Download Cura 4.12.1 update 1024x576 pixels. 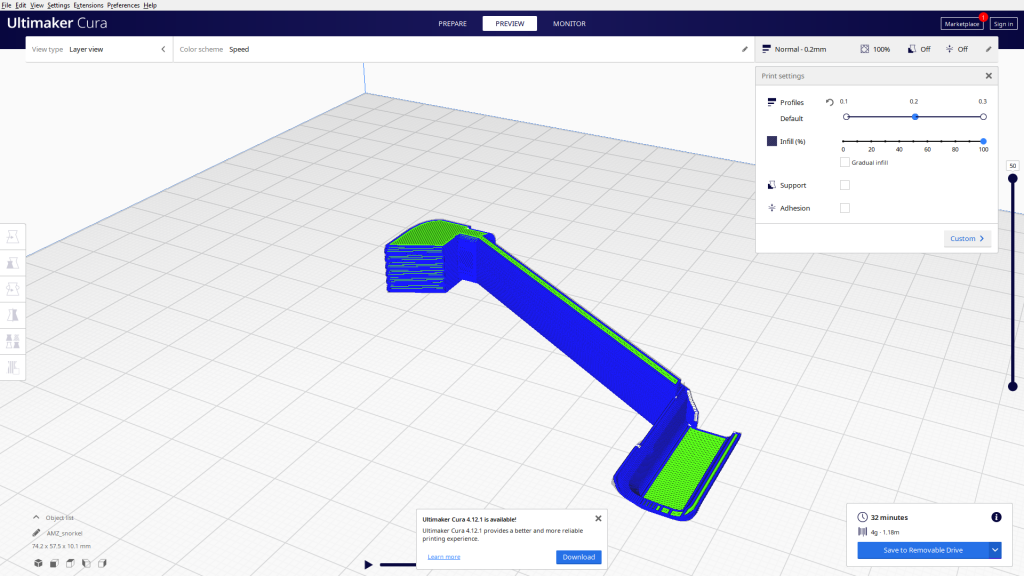579,557
